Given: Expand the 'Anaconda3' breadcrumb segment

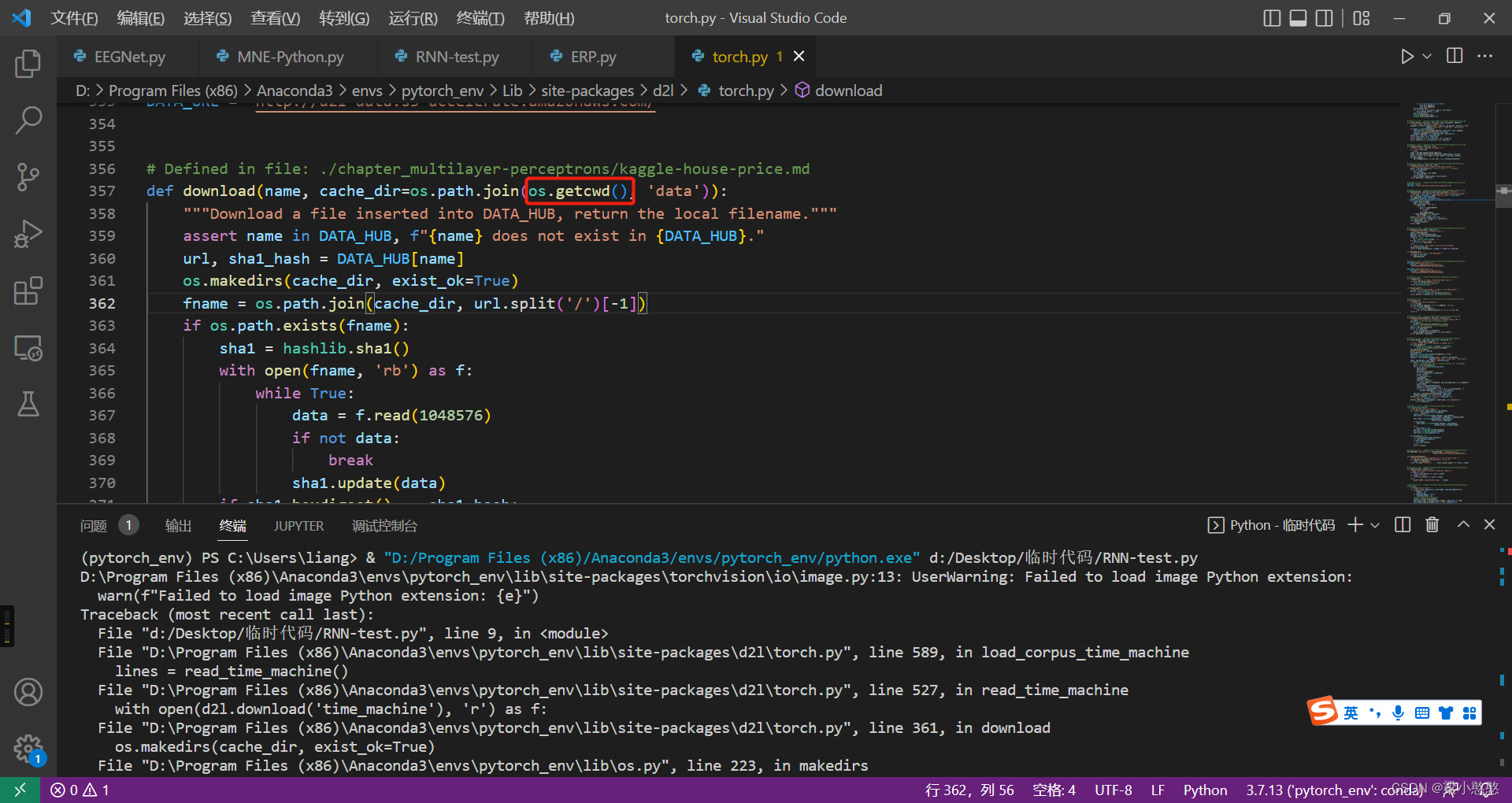Looking at the screenshot, I should point(295,91).
